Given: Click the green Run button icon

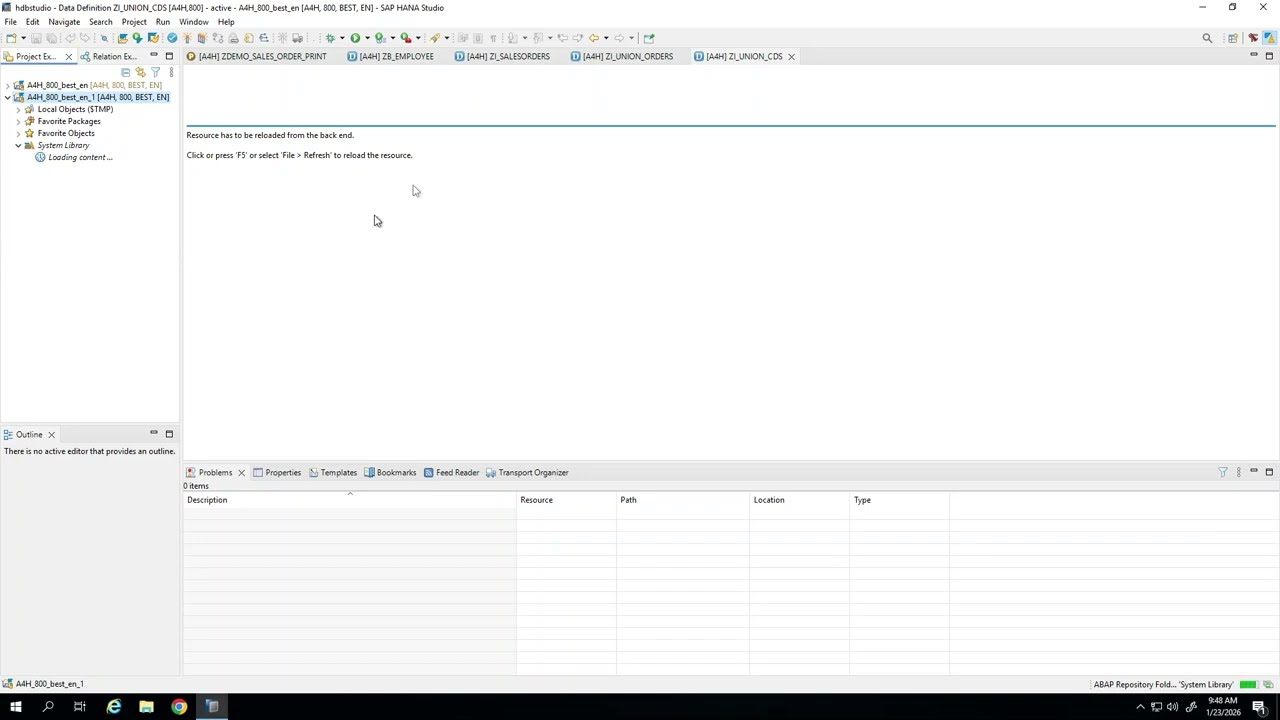Looking at the screenshot, I should point(355,38).
